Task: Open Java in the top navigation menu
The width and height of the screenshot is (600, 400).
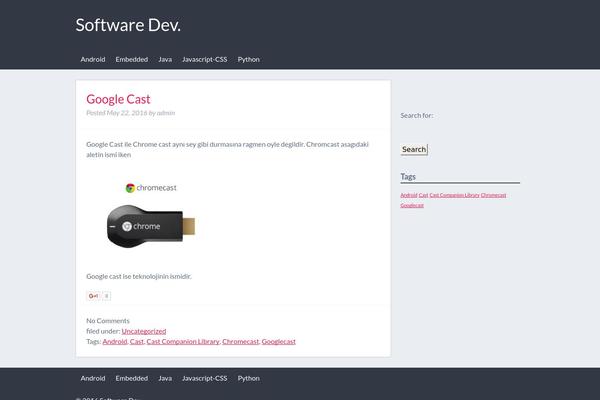Action: pyautogui.click(x=165, y=59)
